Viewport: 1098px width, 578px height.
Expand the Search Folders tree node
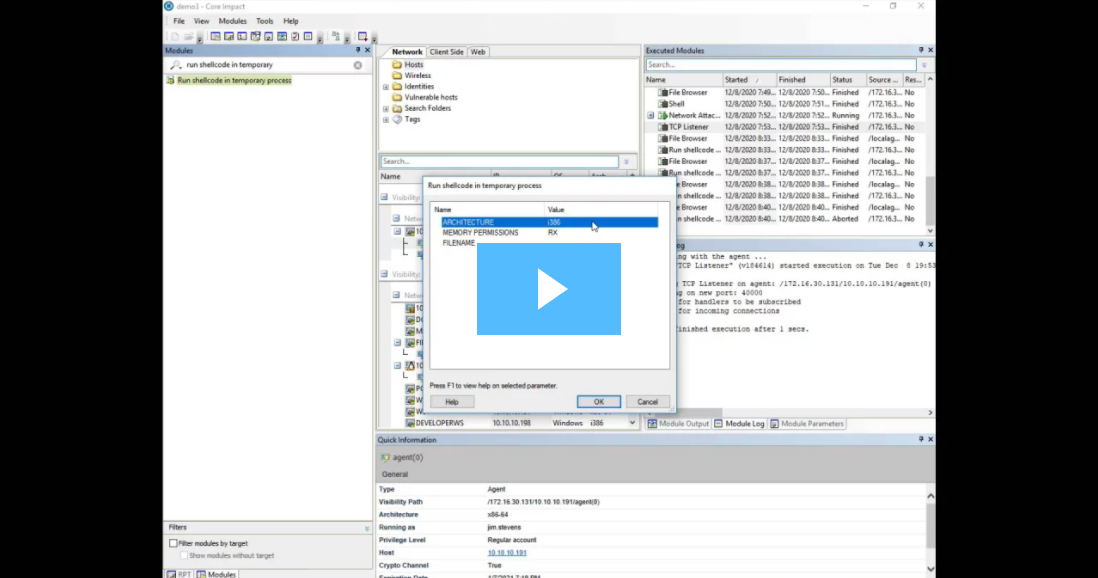coord(386,108)
